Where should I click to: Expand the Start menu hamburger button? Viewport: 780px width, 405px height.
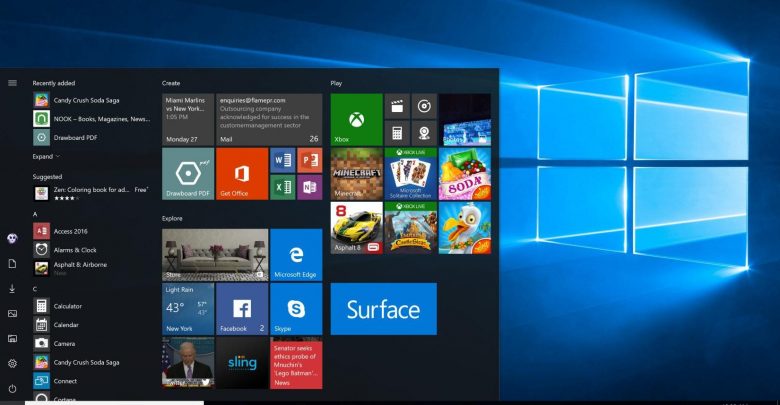pos(12,83)
